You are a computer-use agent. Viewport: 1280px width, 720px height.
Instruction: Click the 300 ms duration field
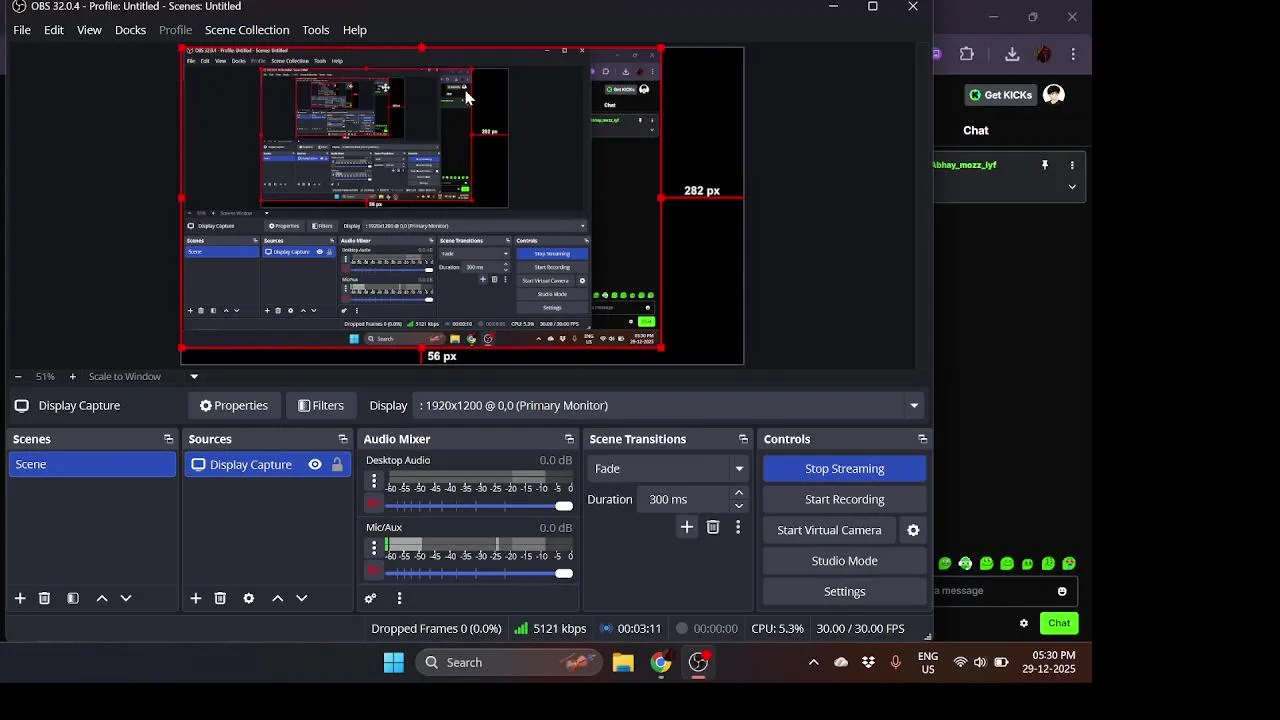click(x=686, y=499)
